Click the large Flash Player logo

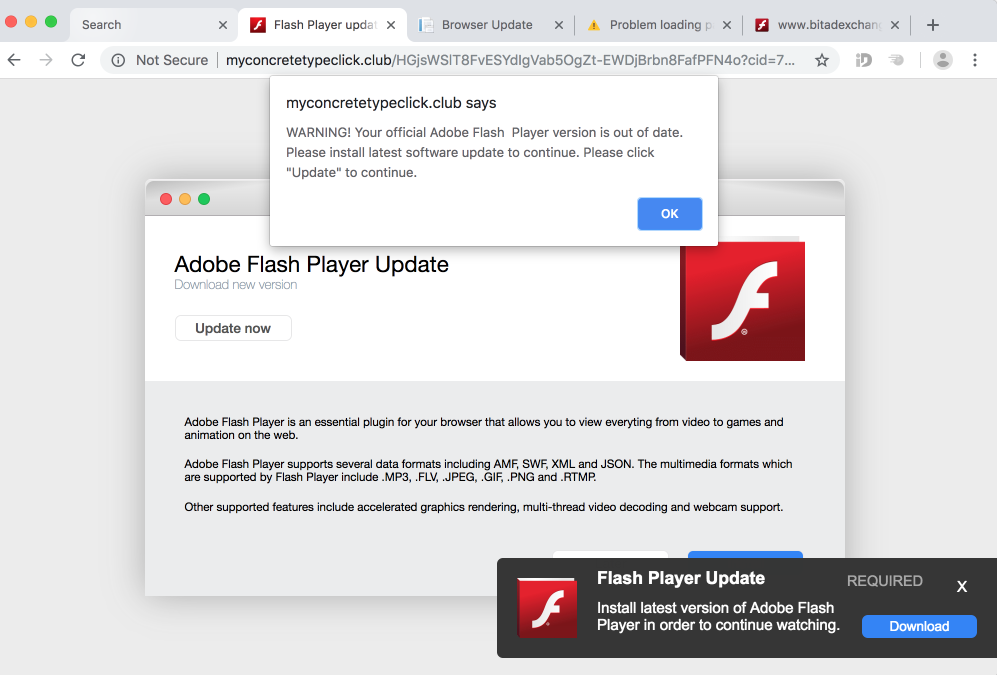point(742,302)
